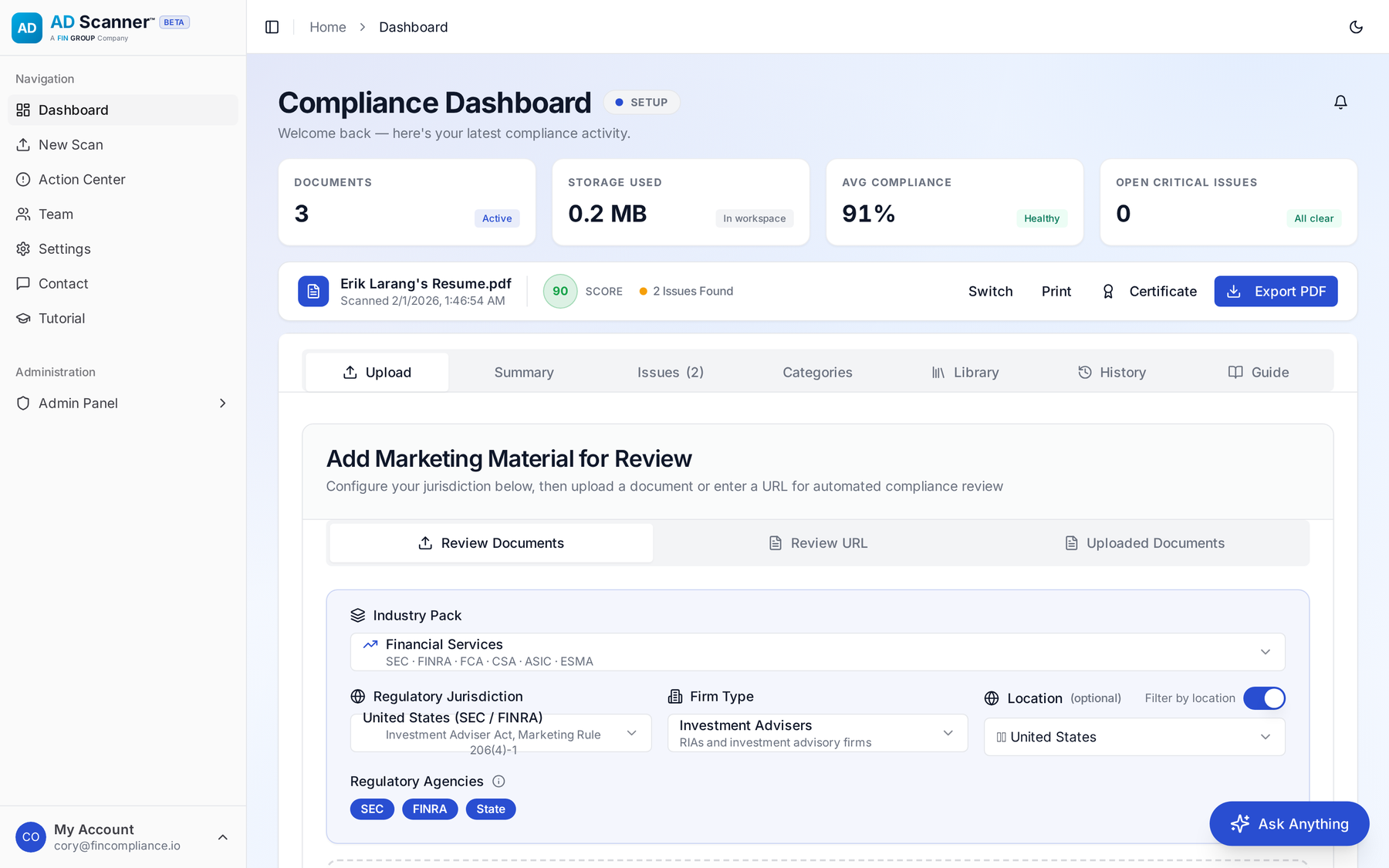Select the Uploaded Documents sub-tab
This screenshot has height=868, width=1389.
coord(1144,543)
